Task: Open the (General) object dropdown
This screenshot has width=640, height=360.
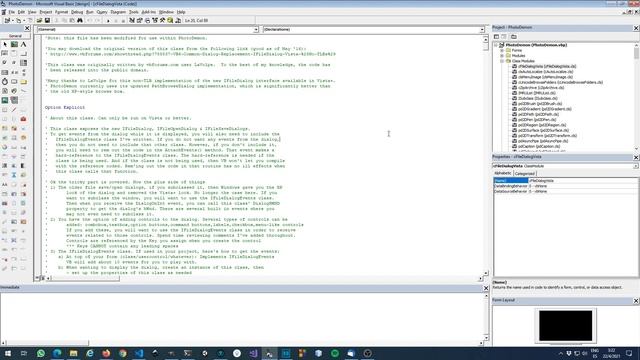Action: [x=256, y=29]
